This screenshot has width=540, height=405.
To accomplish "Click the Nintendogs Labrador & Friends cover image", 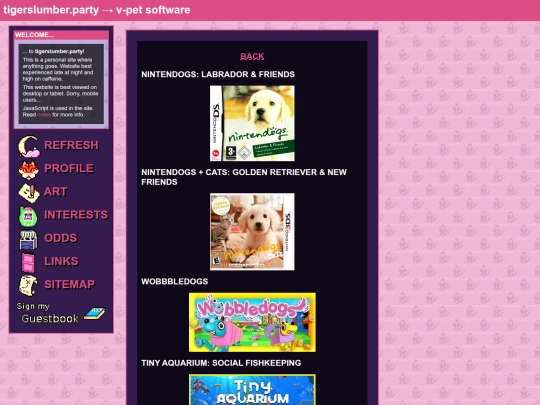I will tap(252, 123).
